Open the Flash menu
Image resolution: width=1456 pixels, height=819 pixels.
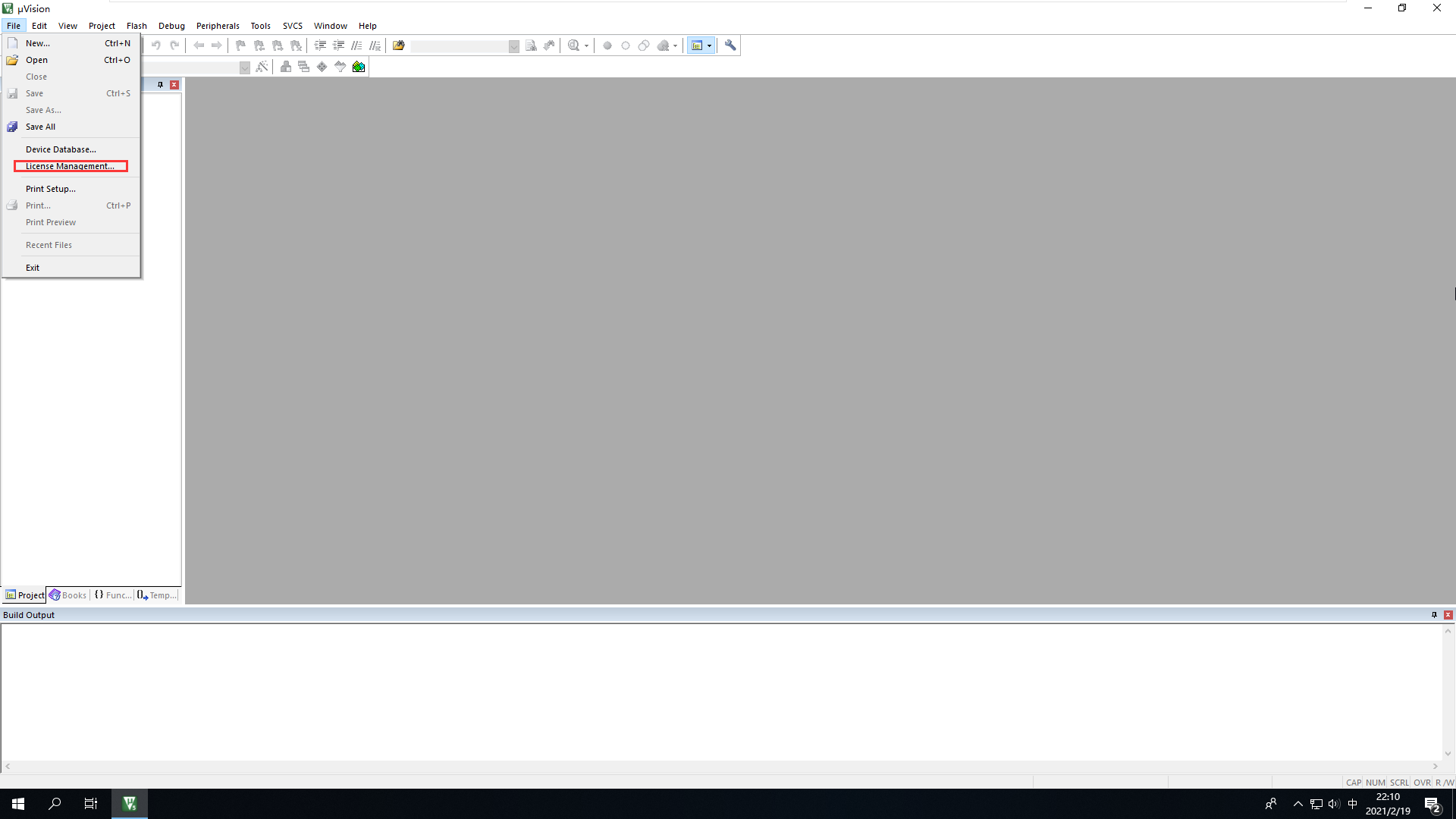[136, 26]
